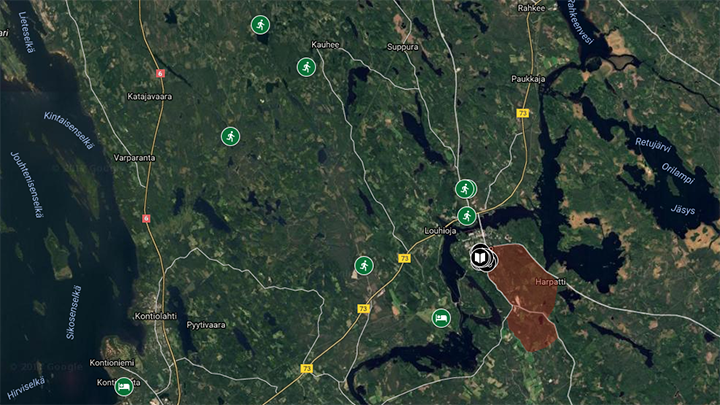
Task: Open hiking marker right next to Louhioja label
Action: [x=467, y=216]
